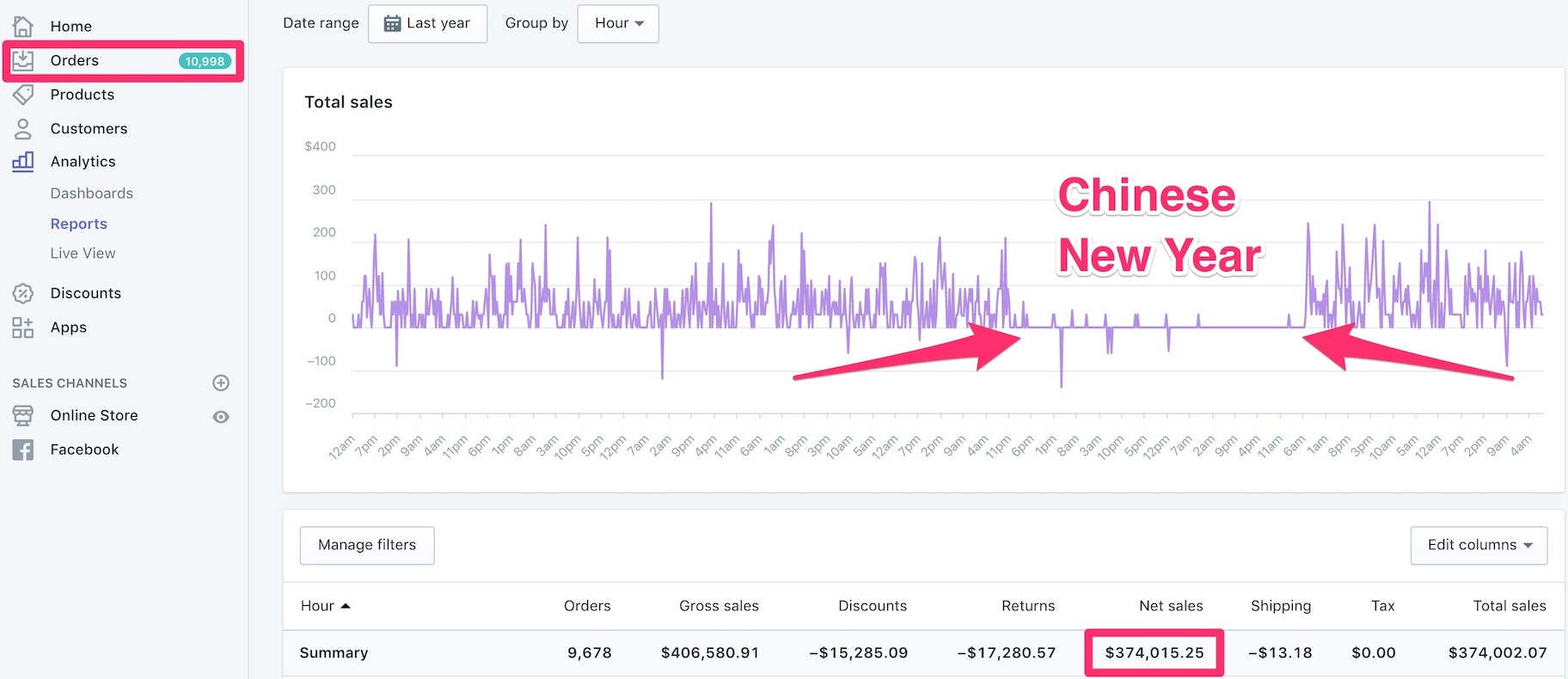Screen dimensions: 1568x679
Task: View Online Store via eye icon
Action: (221, 417)
